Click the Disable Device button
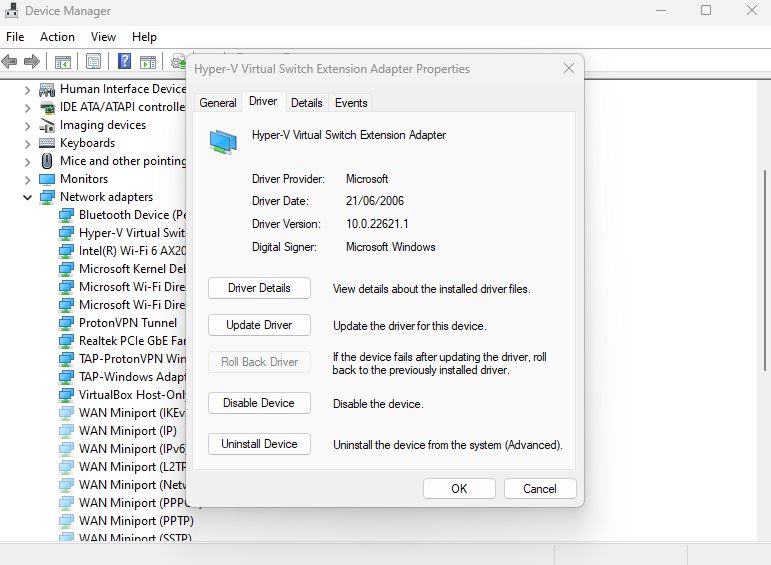 [x=259, y=403]
